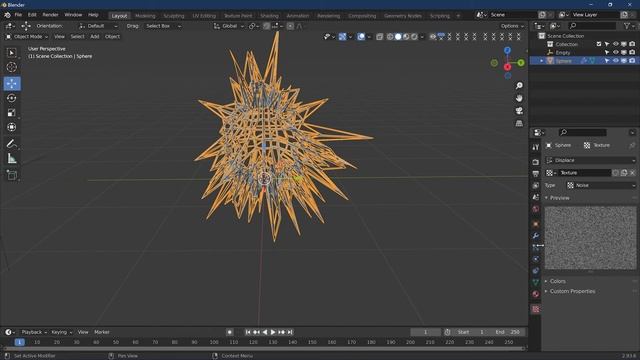This screenshot has width=640, height=360.
Task: Open the Material properties tab
Action: (536, 294)
